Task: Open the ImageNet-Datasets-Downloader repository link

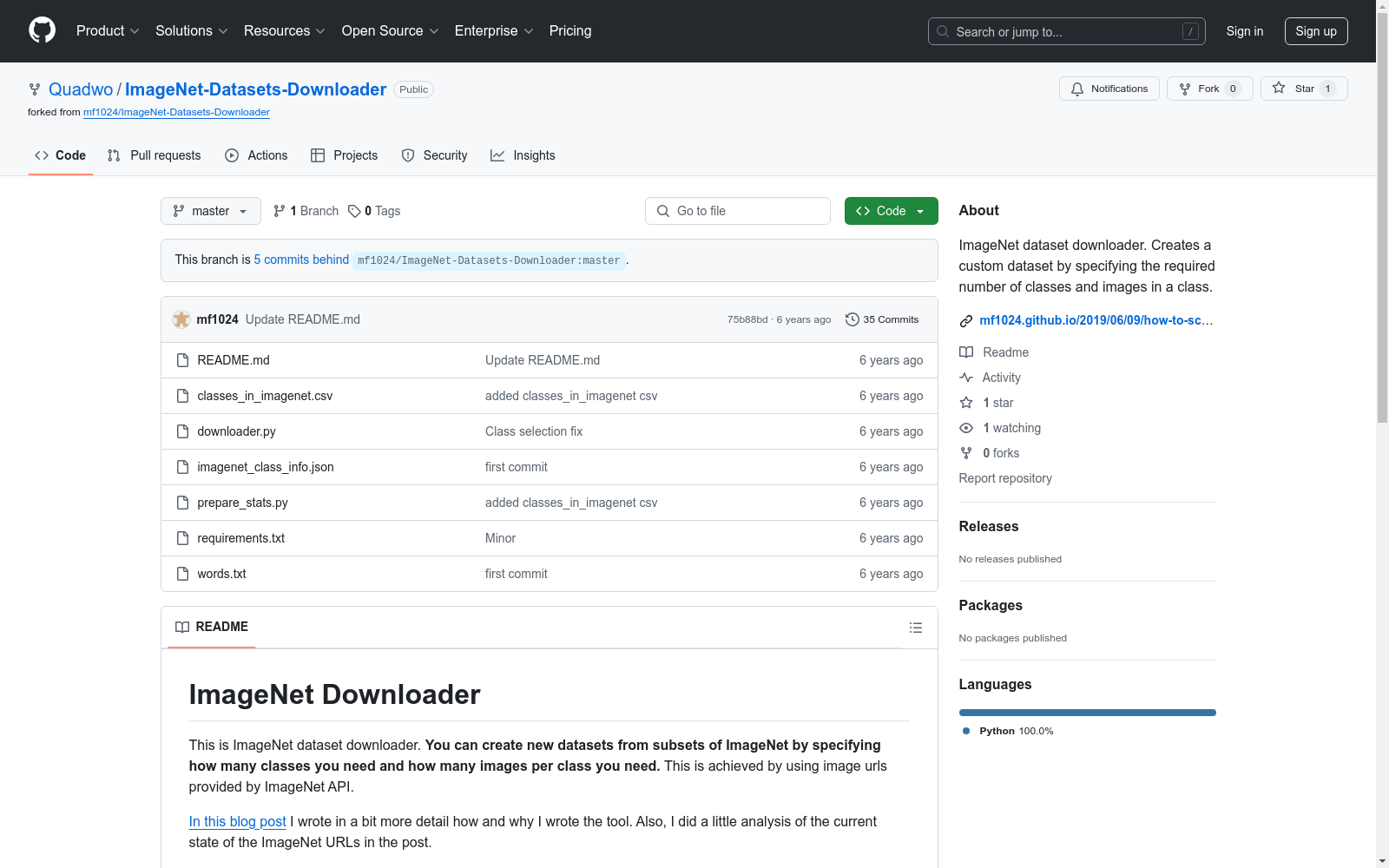Action: [x=255, y=89]
